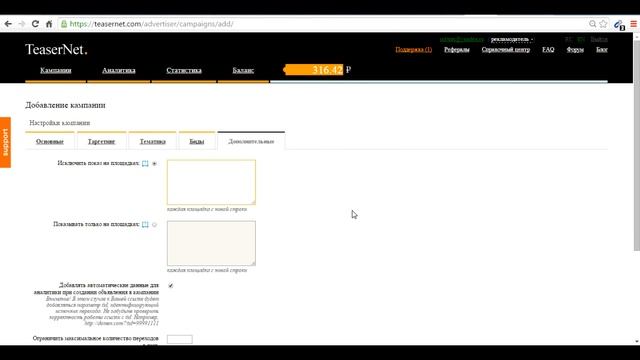
Task: Select the exclude-sites radio button
Action: [x=154, y=164]
